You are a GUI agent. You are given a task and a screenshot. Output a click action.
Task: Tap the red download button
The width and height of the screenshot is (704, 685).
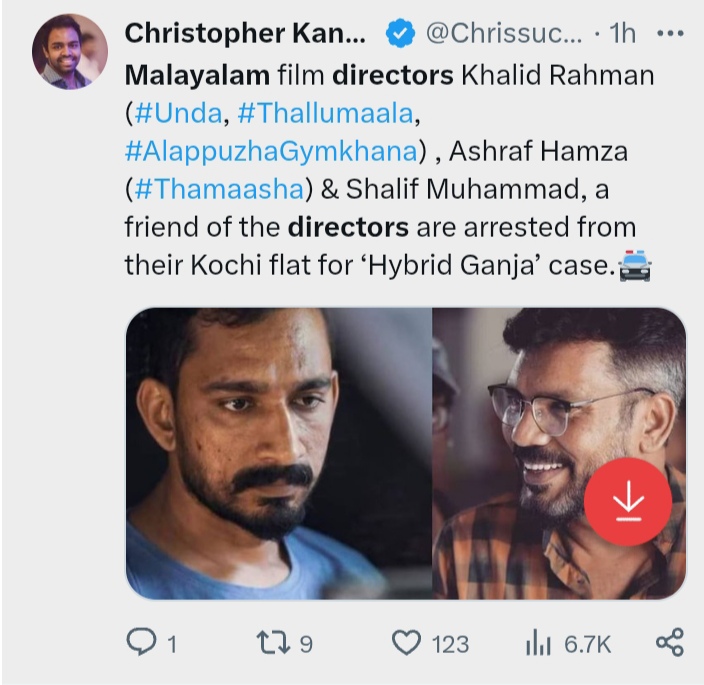click(628, 502)
